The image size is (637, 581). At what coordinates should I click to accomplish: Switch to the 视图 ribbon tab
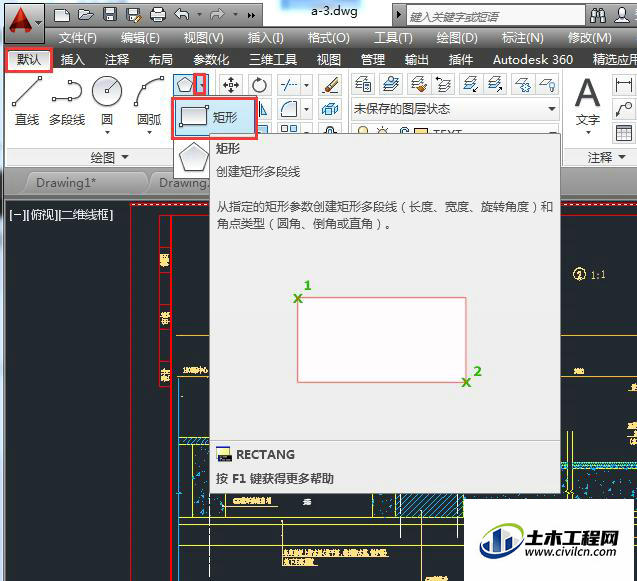coord(329,60)
